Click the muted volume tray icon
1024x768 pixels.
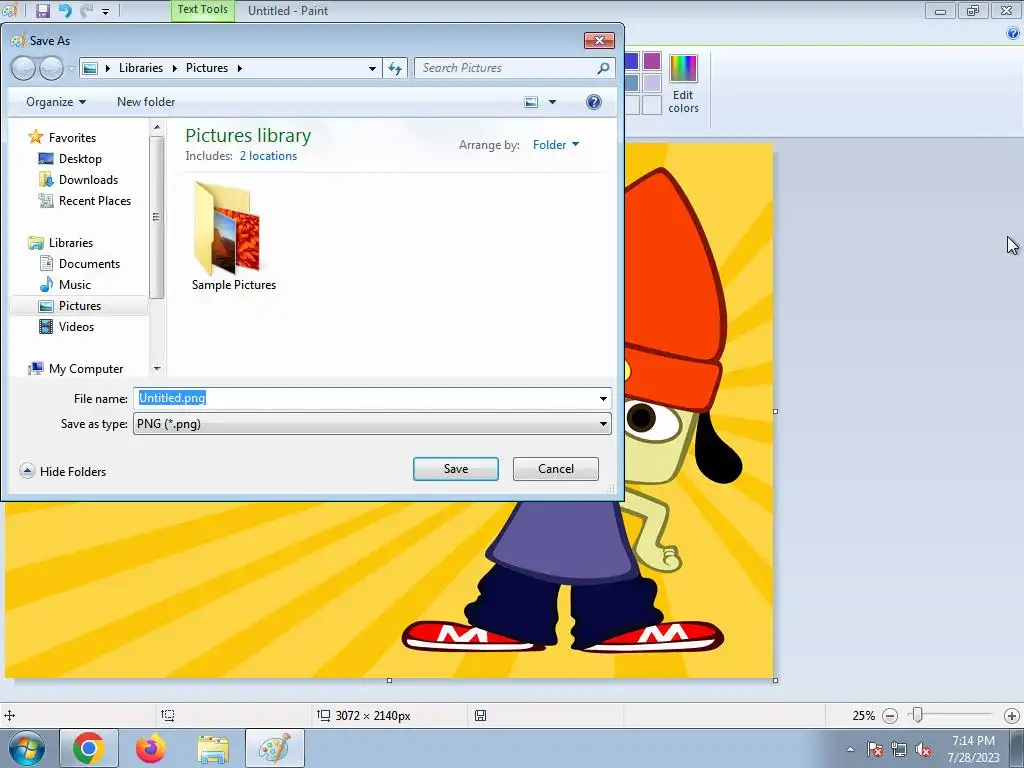click(x=923, y=750)
